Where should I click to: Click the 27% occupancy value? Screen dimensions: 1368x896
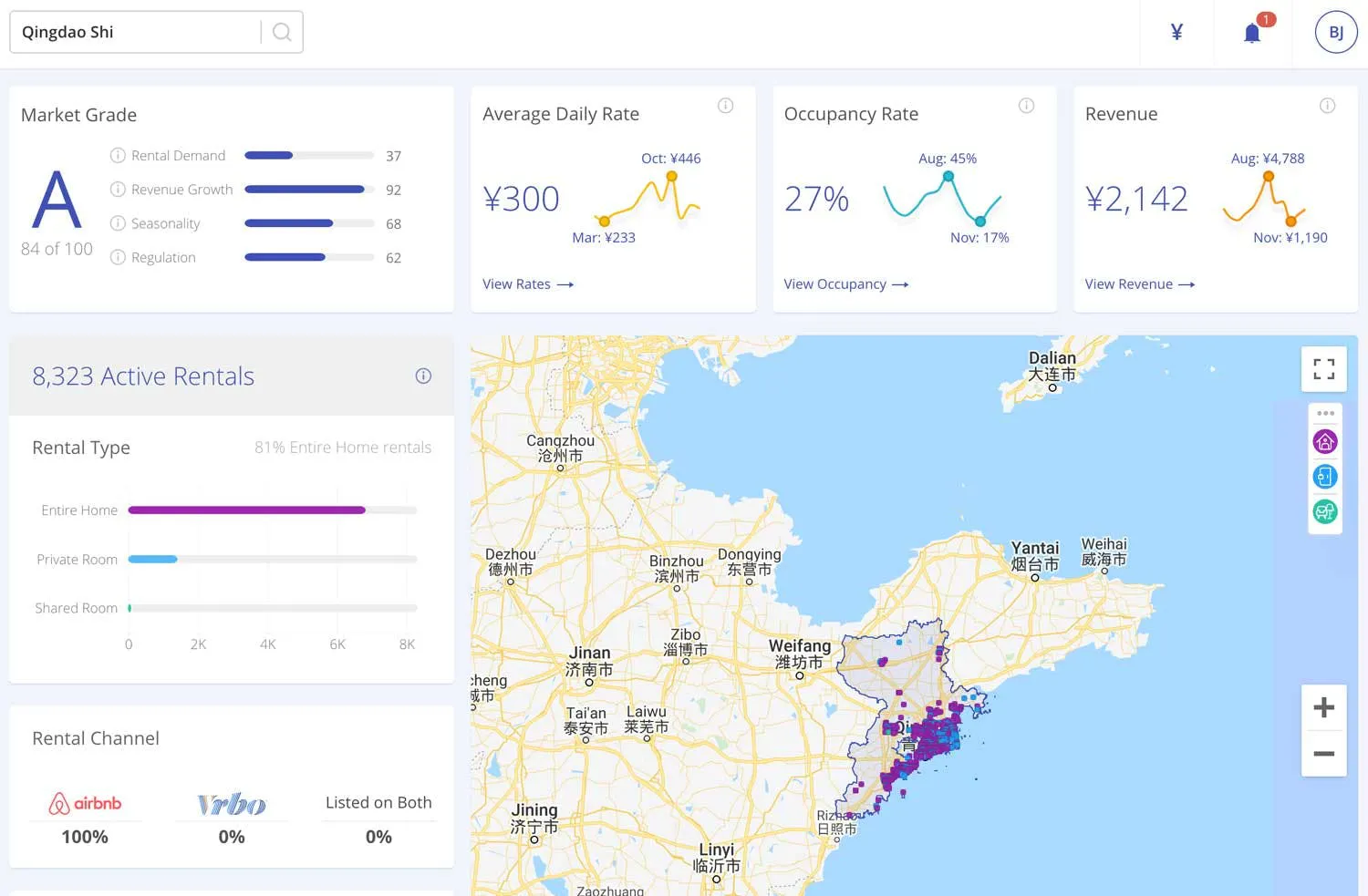point(816,199)
